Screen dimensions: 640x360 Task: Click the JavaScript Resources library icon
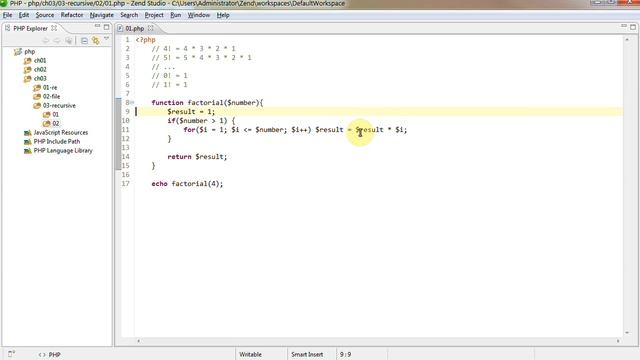[27, 133]
